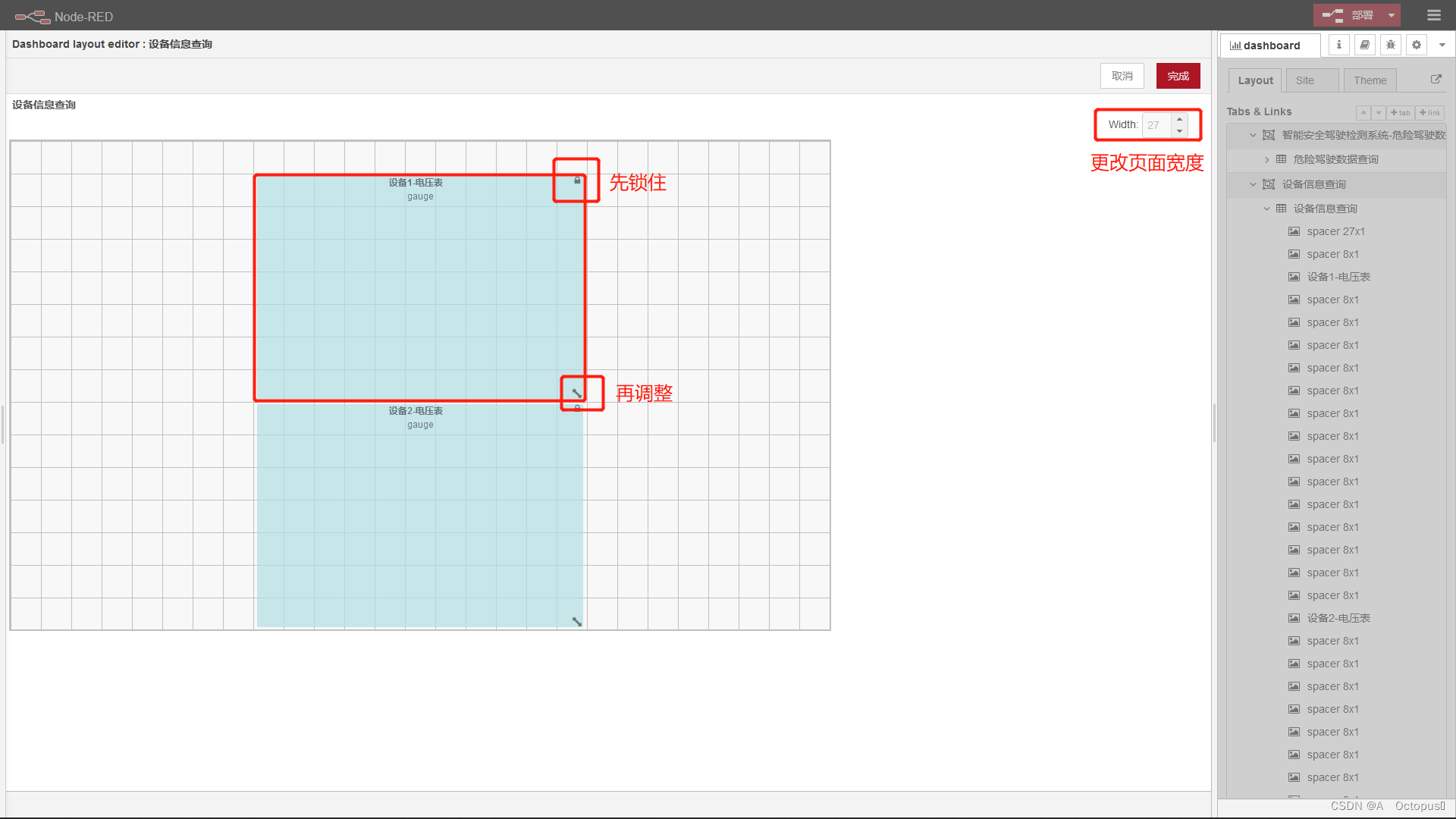
Task: Click resize handle of 设备1-电压表 widget
Action: (x=577, y=394)
